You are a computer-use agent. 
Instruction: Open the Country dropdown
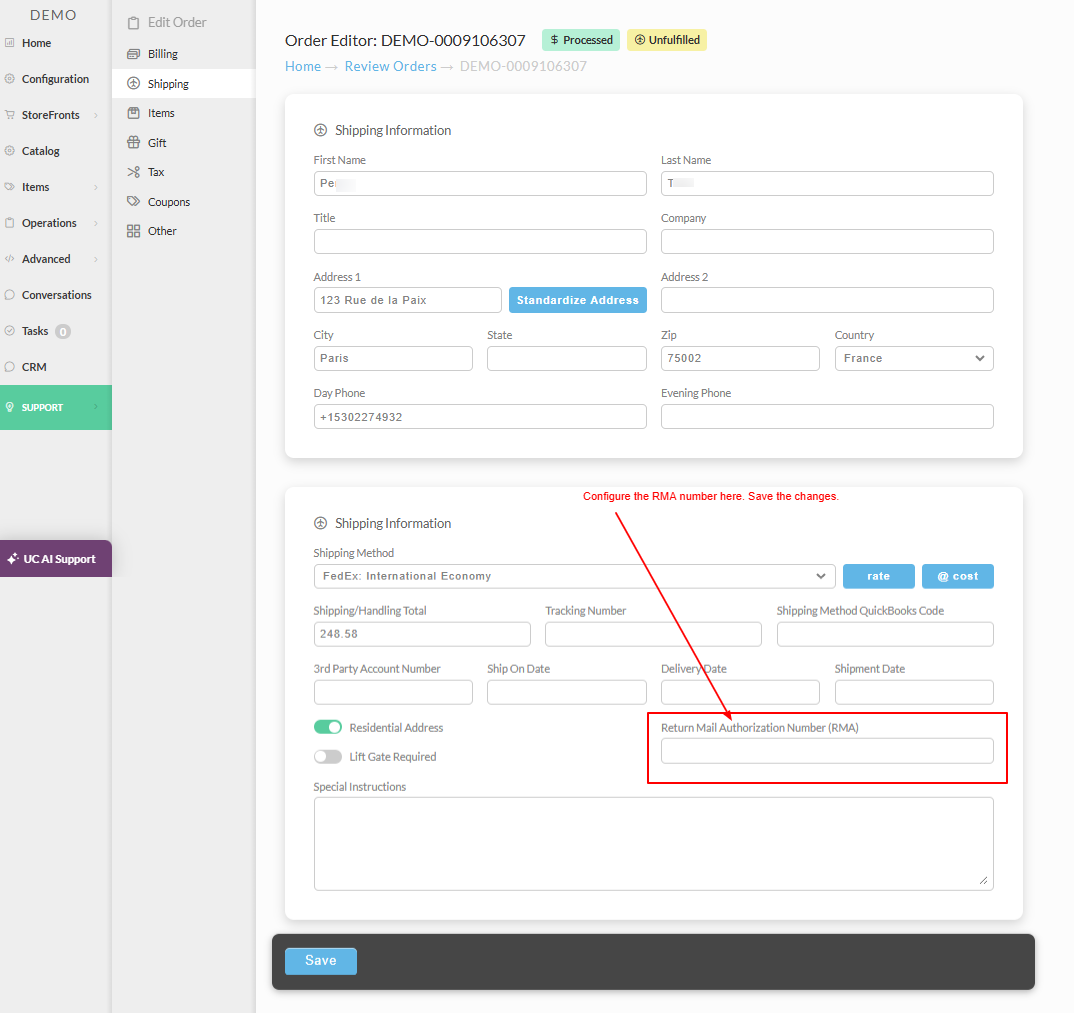point(914,358)
